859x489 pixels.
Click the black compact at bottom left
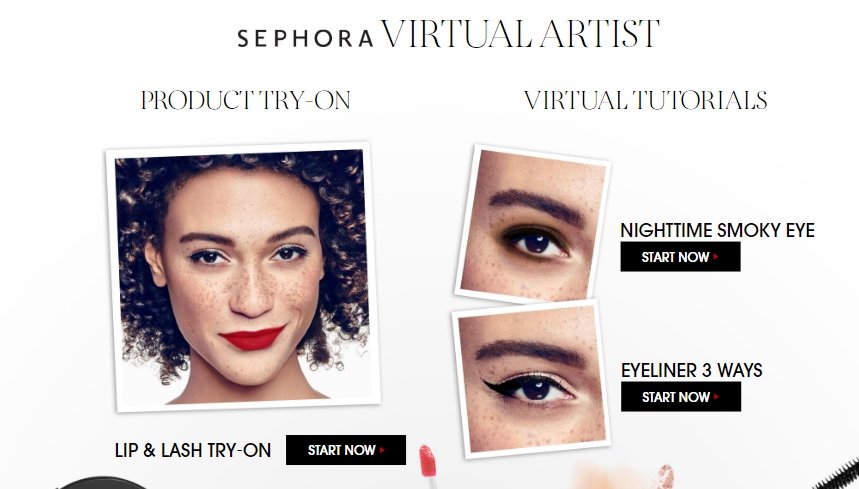[101, 483]
